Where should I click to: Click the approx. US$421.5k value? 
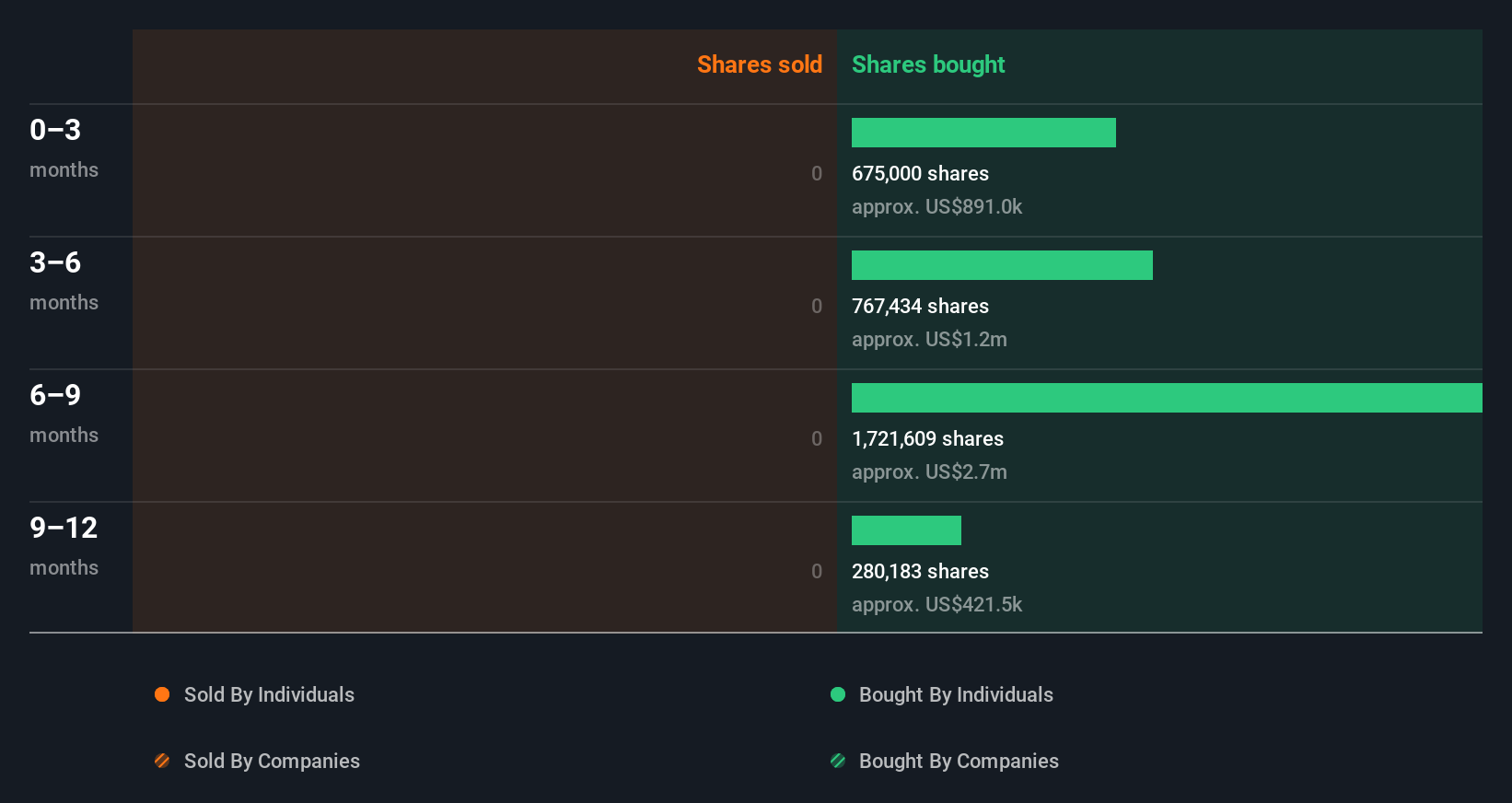pyautogui.click(x=936, y=605)
